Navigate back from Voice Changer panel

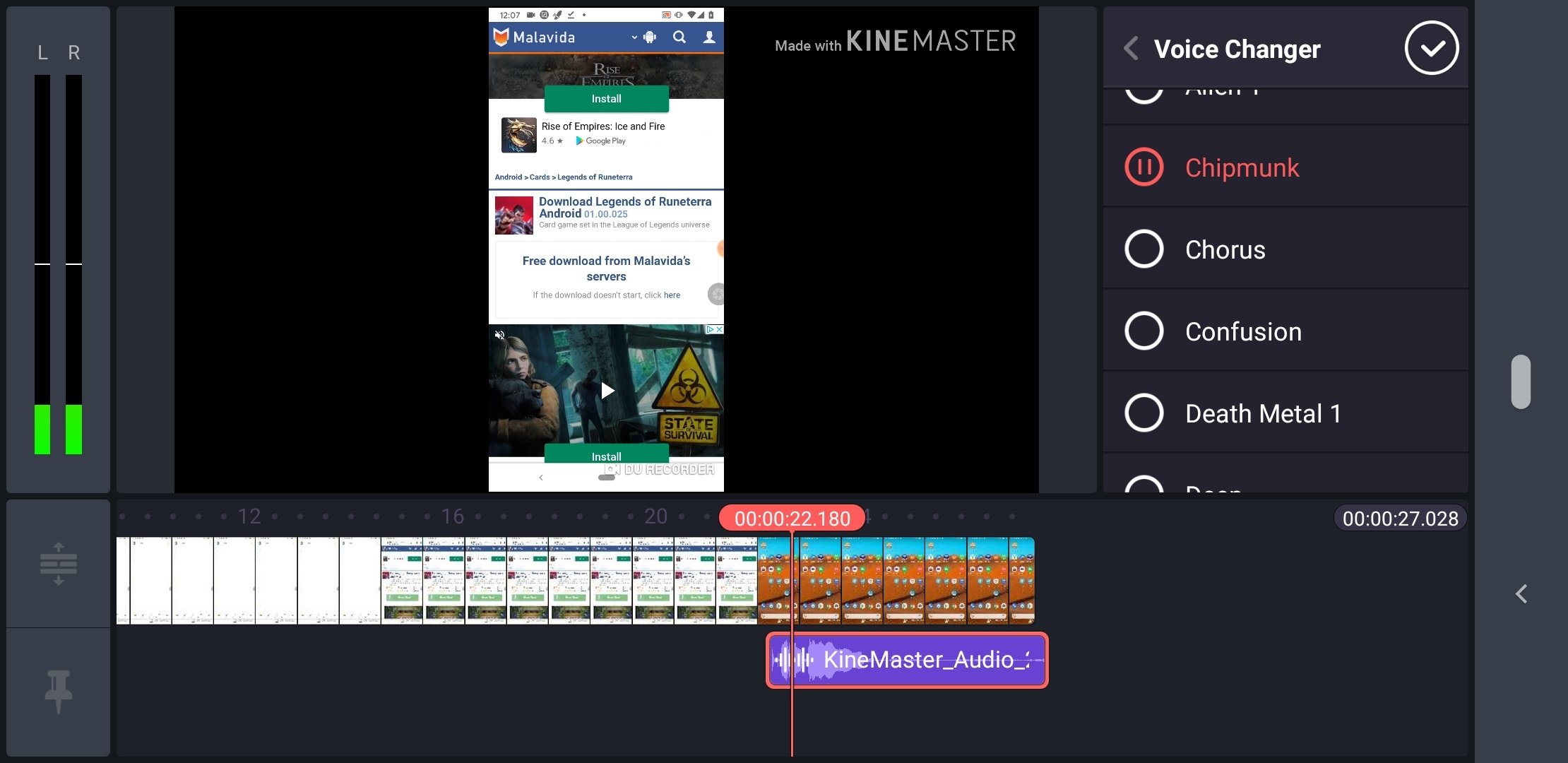point(1130,47)
